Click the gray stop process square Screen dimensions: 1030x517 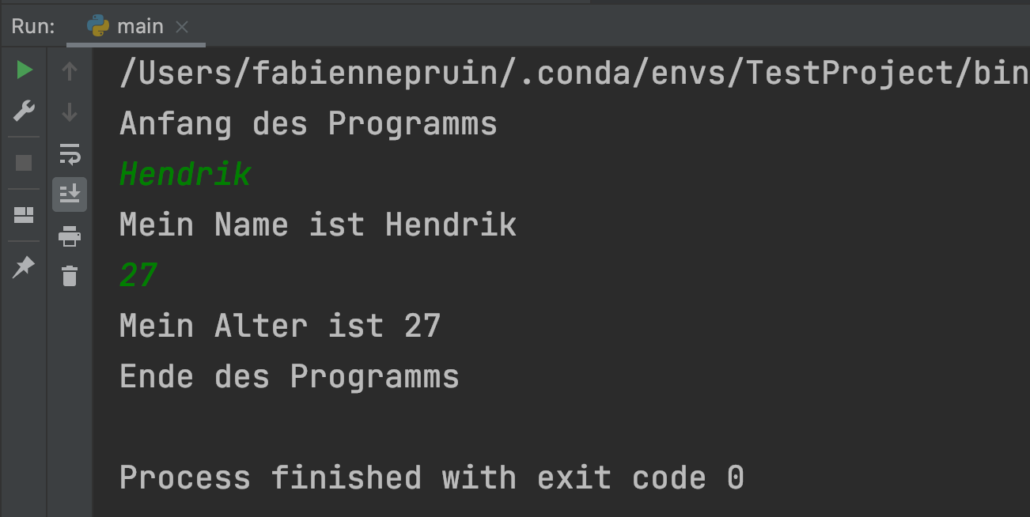24,162
